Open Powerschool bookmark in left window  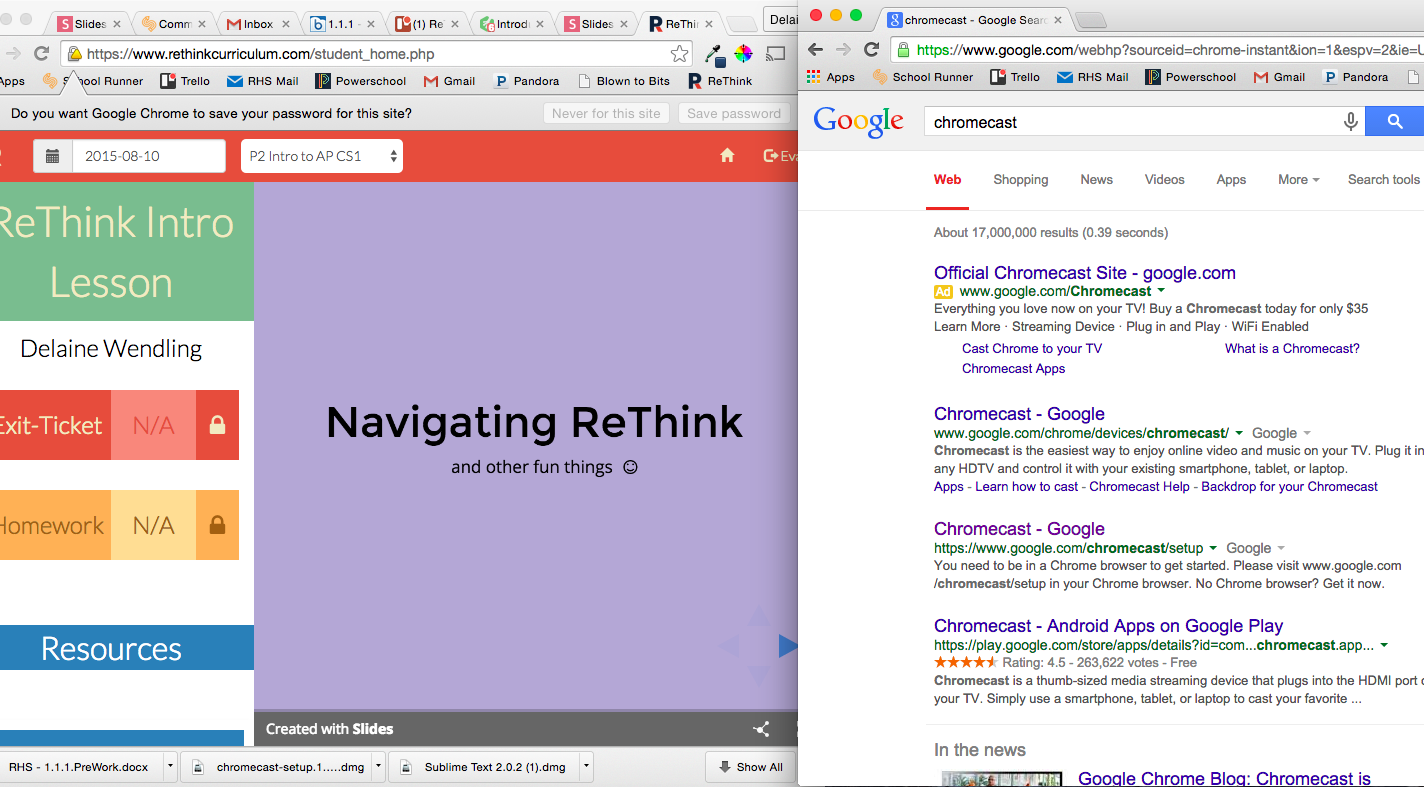coord(361,81)
